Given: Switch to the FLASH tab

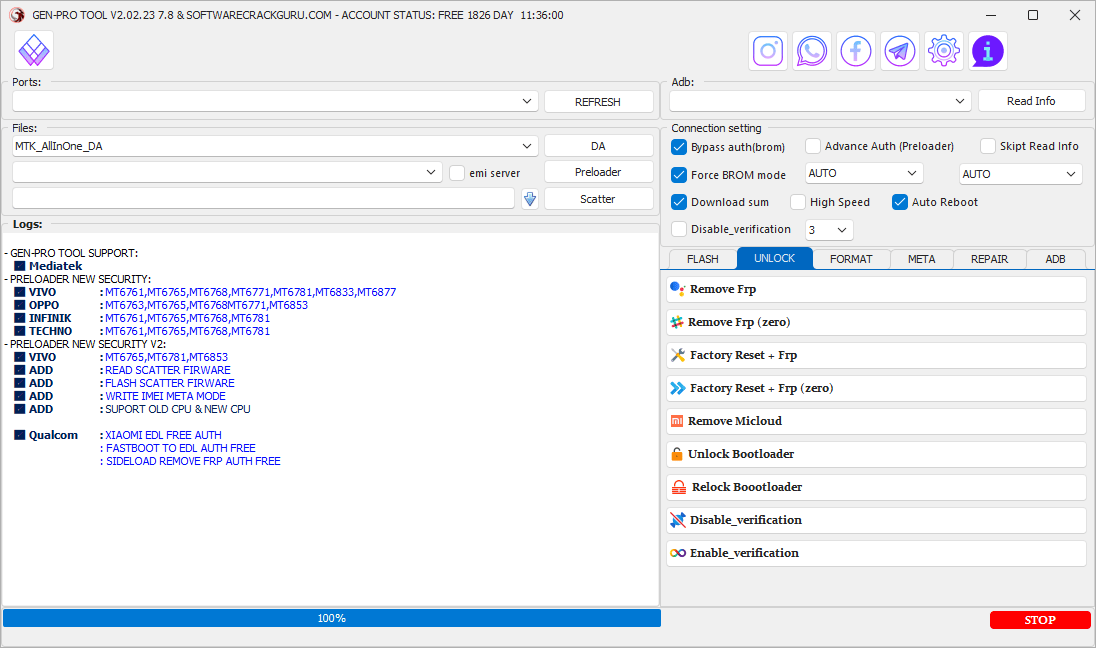Looking at the screenshot, I should [702, 259].
